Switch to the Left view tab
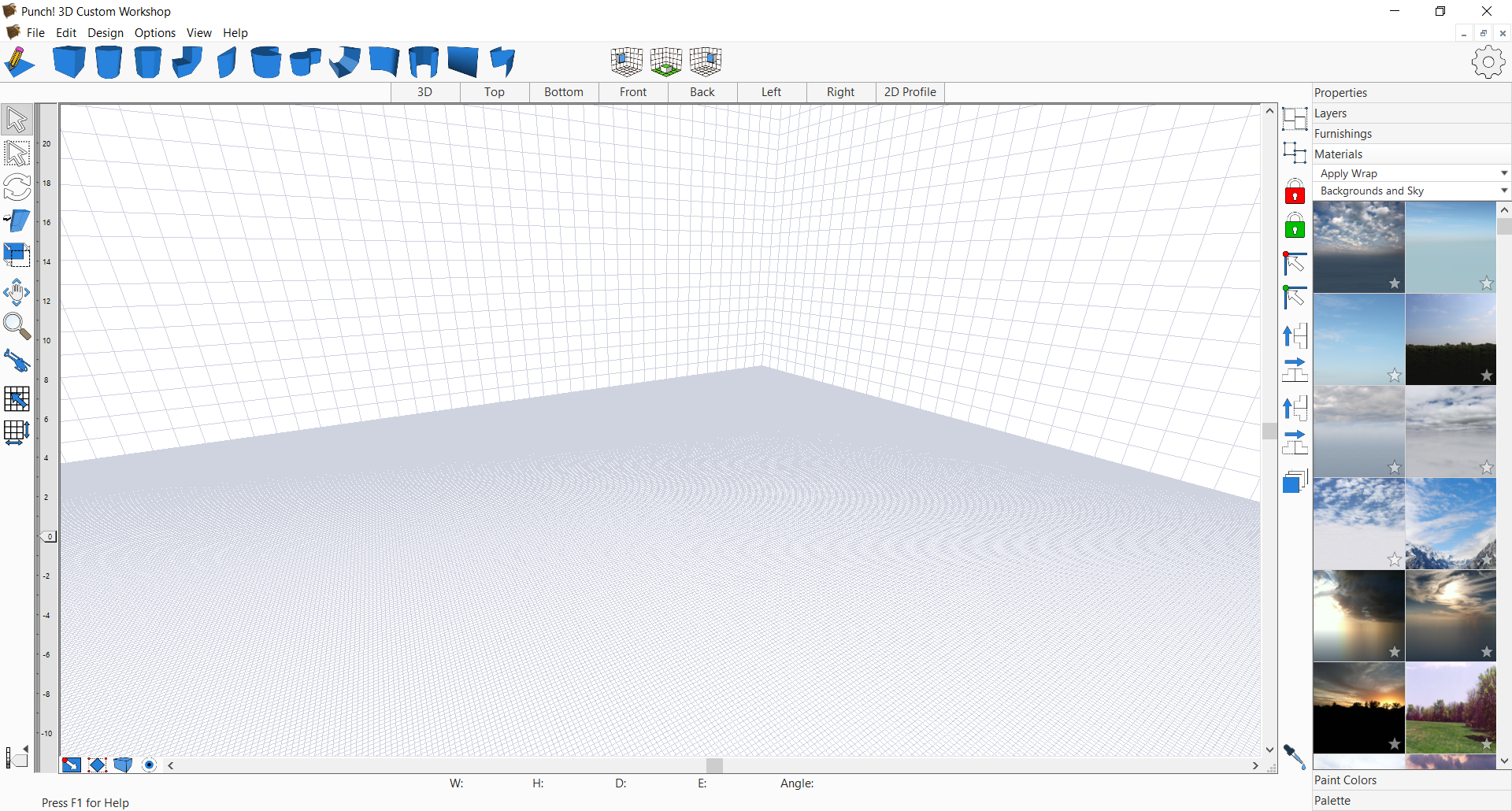This screenshot has height=811, width=1512. click(x=772, y=92)
